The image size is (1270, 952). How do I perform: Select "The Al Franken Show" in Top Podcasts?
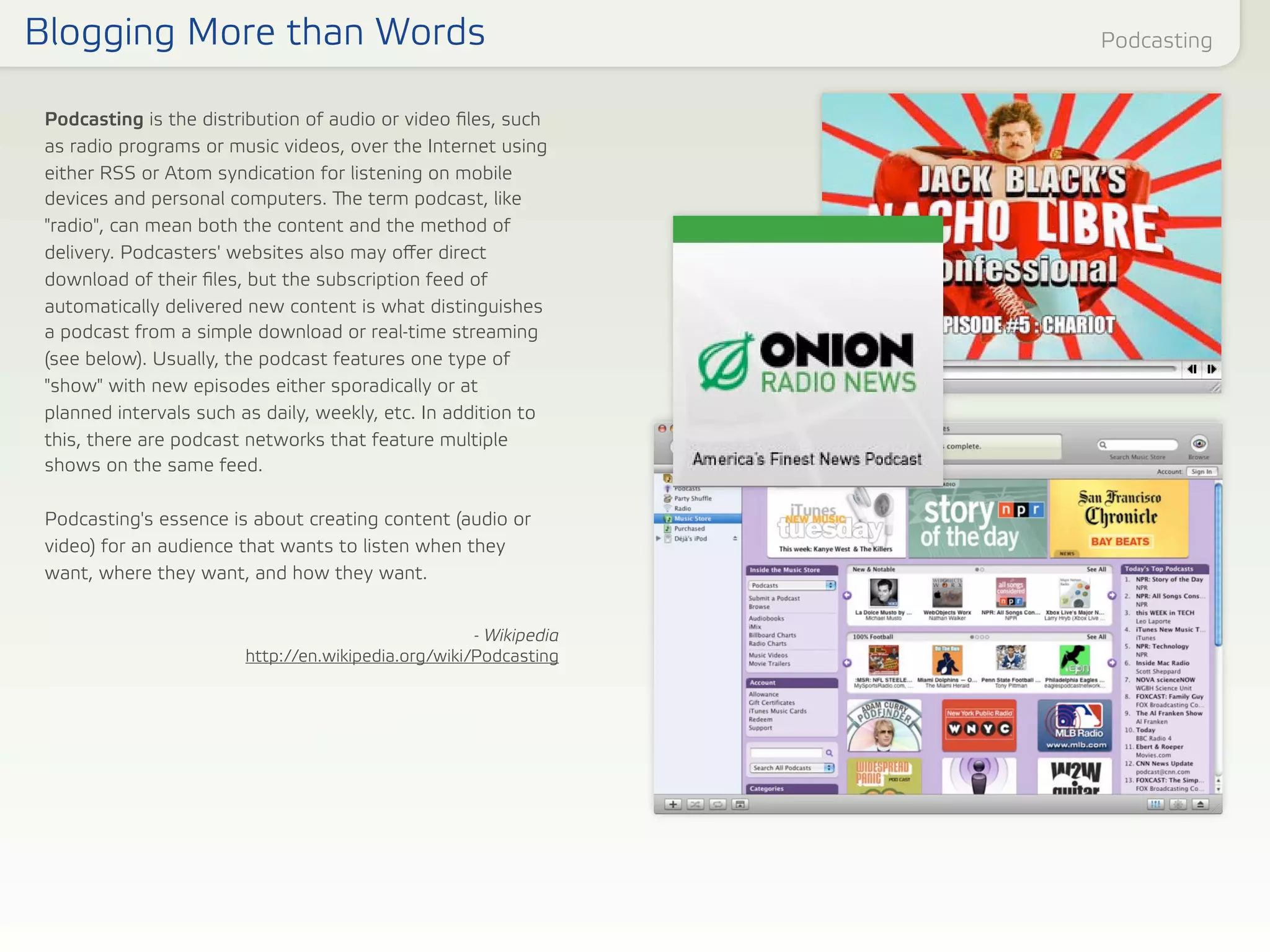pos(1169,713)
